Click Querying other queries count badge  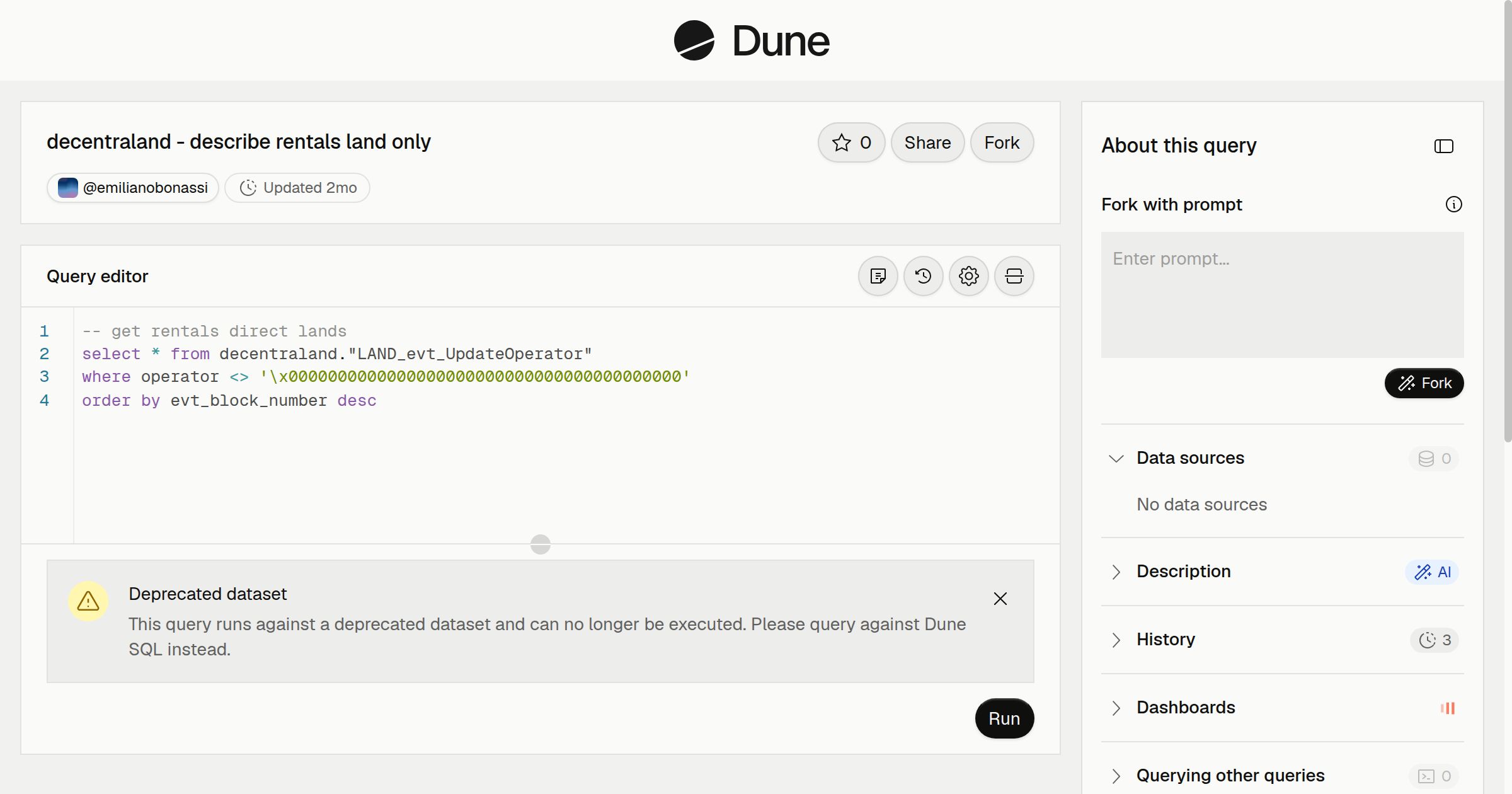click(1434, 776)
